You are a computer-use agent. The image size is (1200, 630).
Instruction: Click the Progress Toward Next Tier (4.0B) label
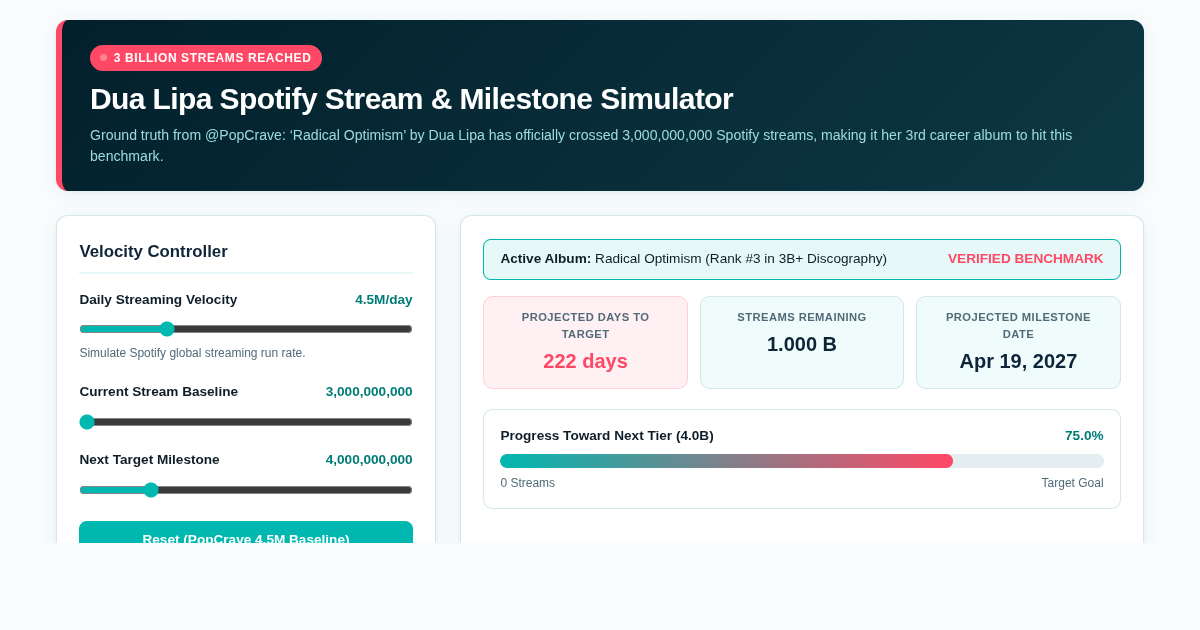(607, 436)
